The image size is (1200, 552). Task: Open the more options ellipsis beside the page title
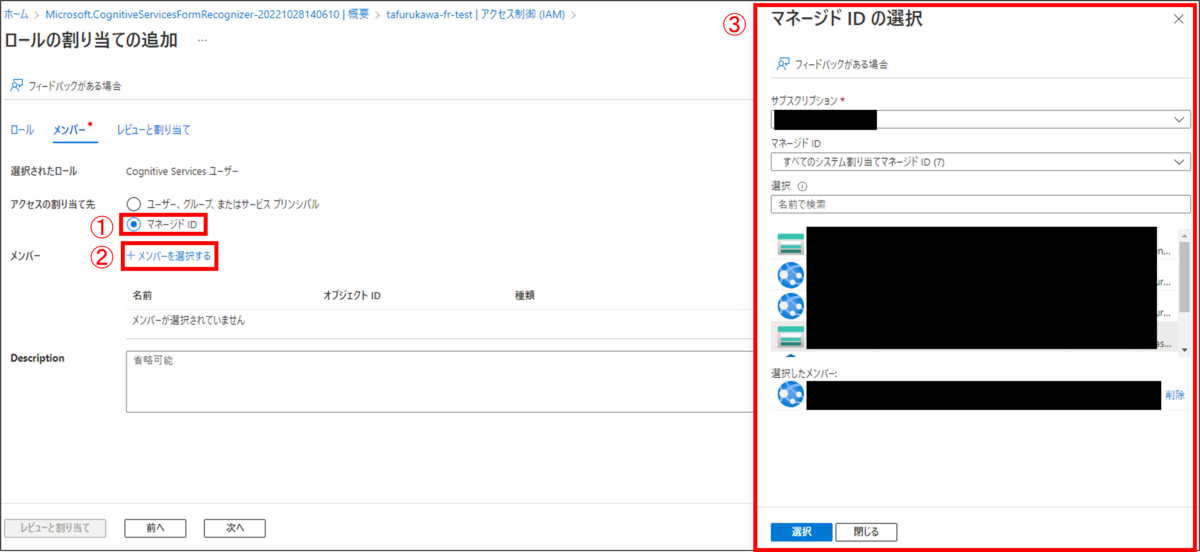(202, 41)
